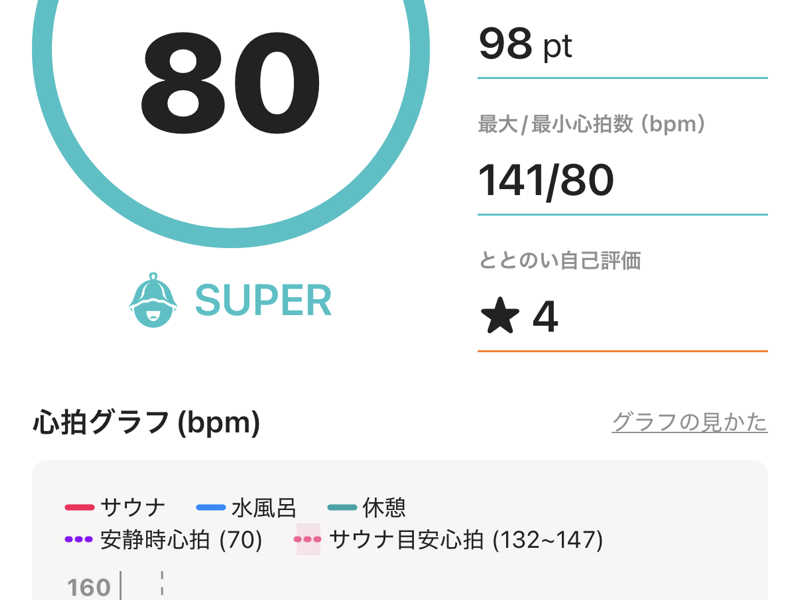Select the 休憩 legend text
800x600 pixels.
[384, 507]
